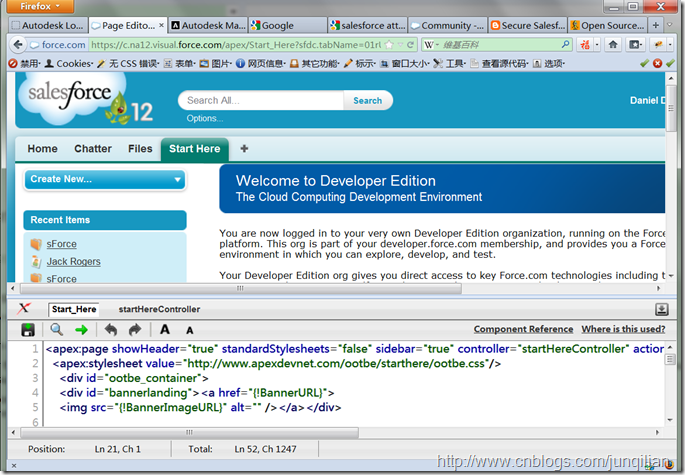
Task: Switch to the Google browser tab
Action: click(x=287, y=25)
